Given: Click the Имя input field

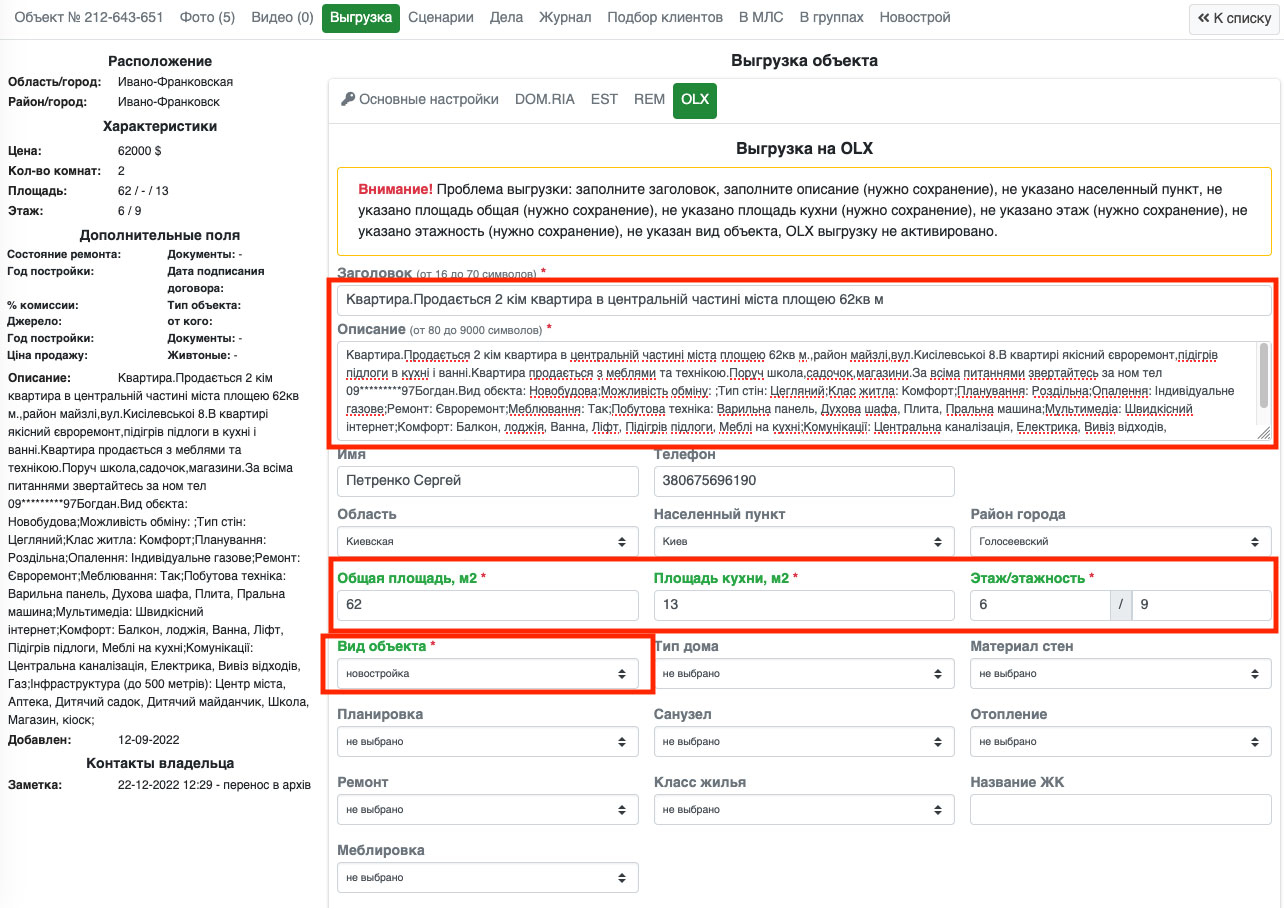Looking at the screenshot, I should pyautogui.click(x=488, y=481).
